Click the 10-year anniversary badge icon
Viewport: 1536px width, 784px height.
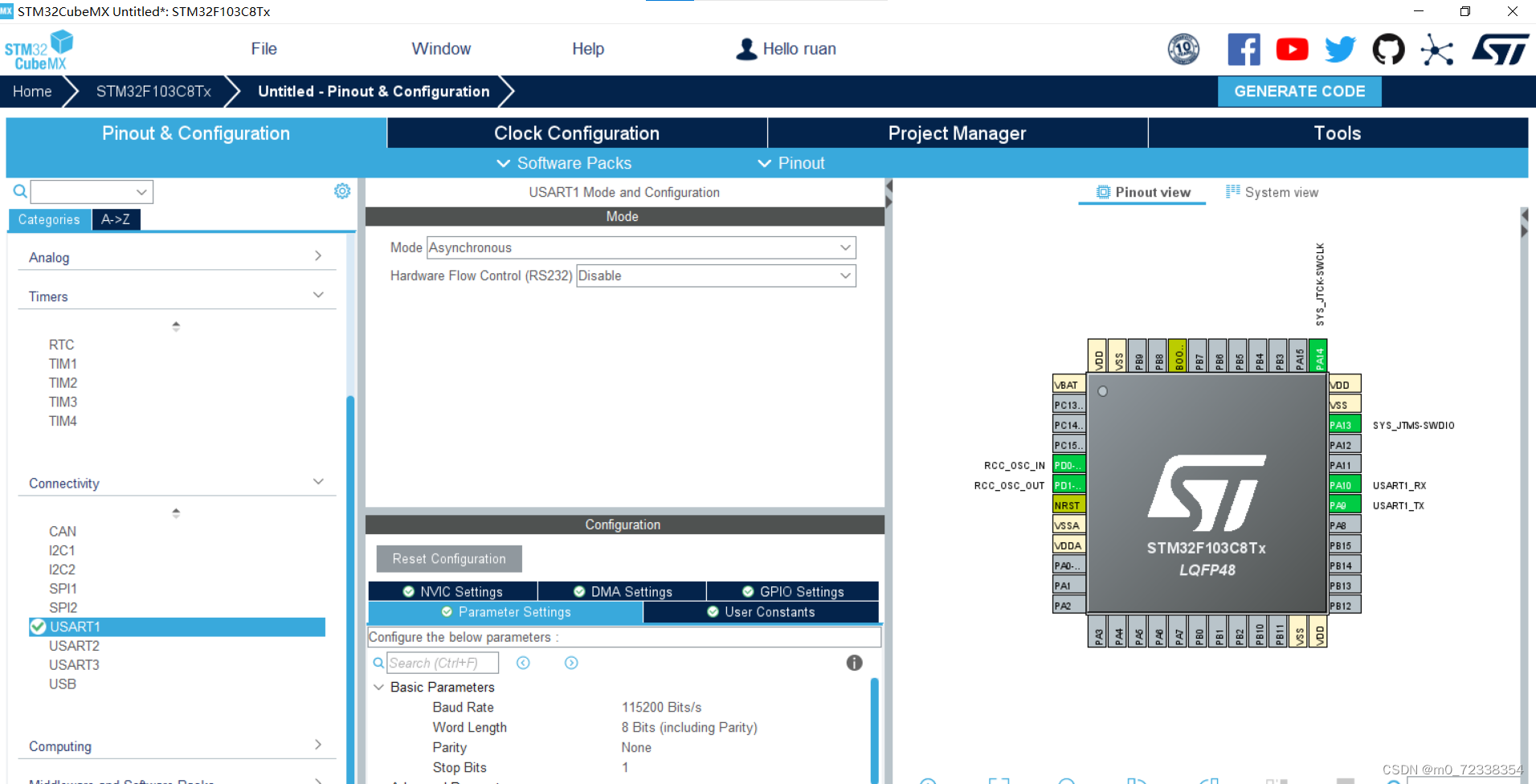click(1183, 50)
